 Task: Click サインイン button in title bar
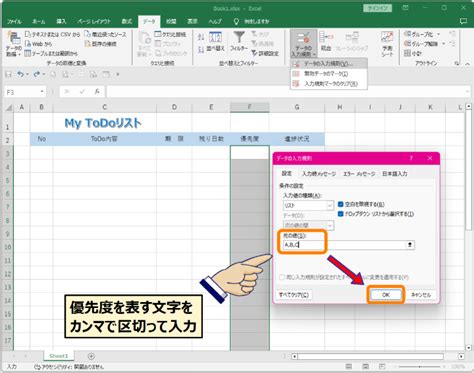point(377,8)
